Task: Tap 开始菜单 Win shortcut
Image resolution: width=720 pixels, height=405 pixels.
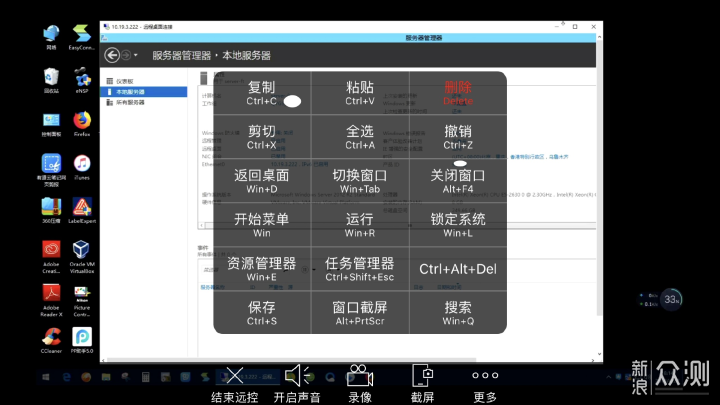Action: pyautogui.click(x=262, y=225)
